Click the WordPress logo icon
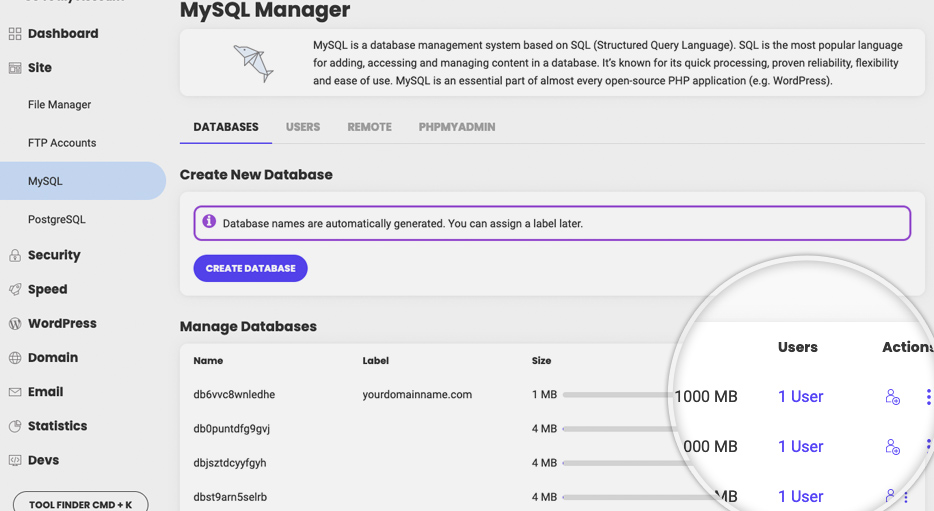The image size is (934, 511). coord(15,324)
